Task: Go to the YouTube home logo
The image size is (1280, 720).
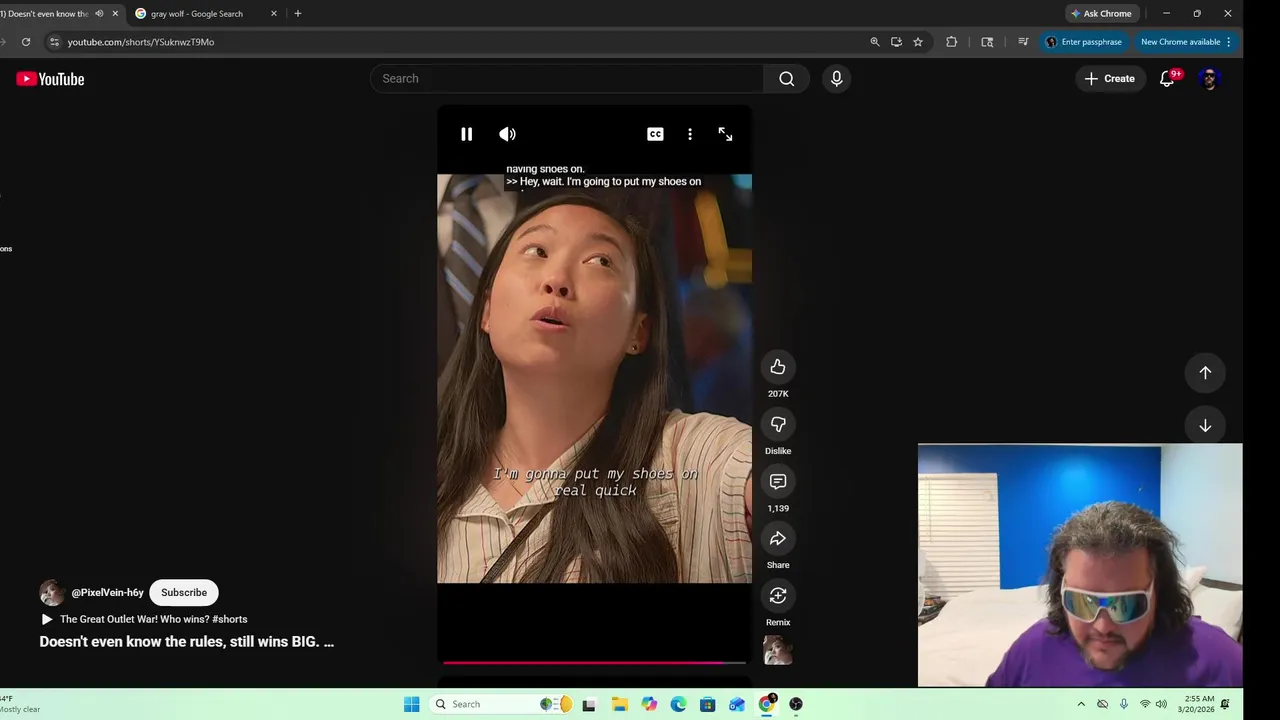Action: [50, 79]
